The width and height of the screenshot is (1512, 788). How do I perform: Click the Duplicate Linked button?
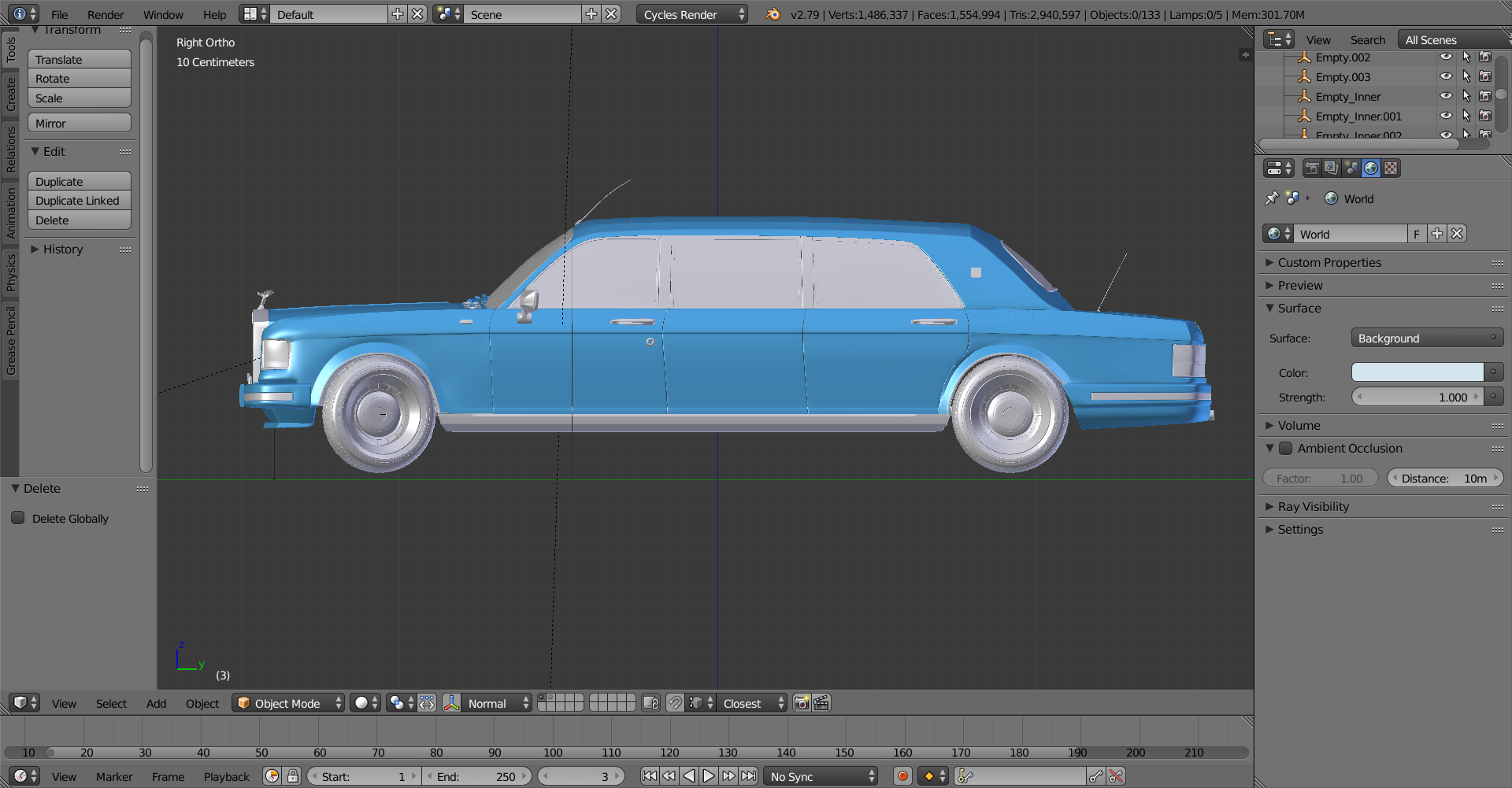(79, 201)
